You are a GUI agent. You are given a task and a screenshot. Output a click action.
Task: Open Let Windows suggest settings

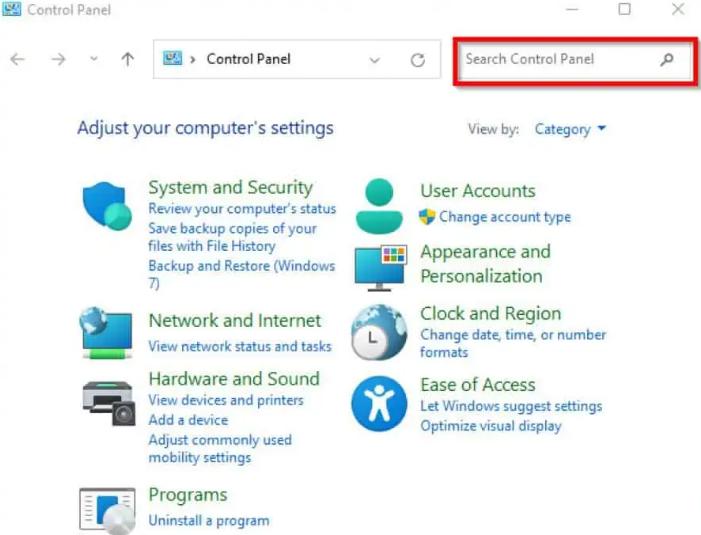(511, 406)
